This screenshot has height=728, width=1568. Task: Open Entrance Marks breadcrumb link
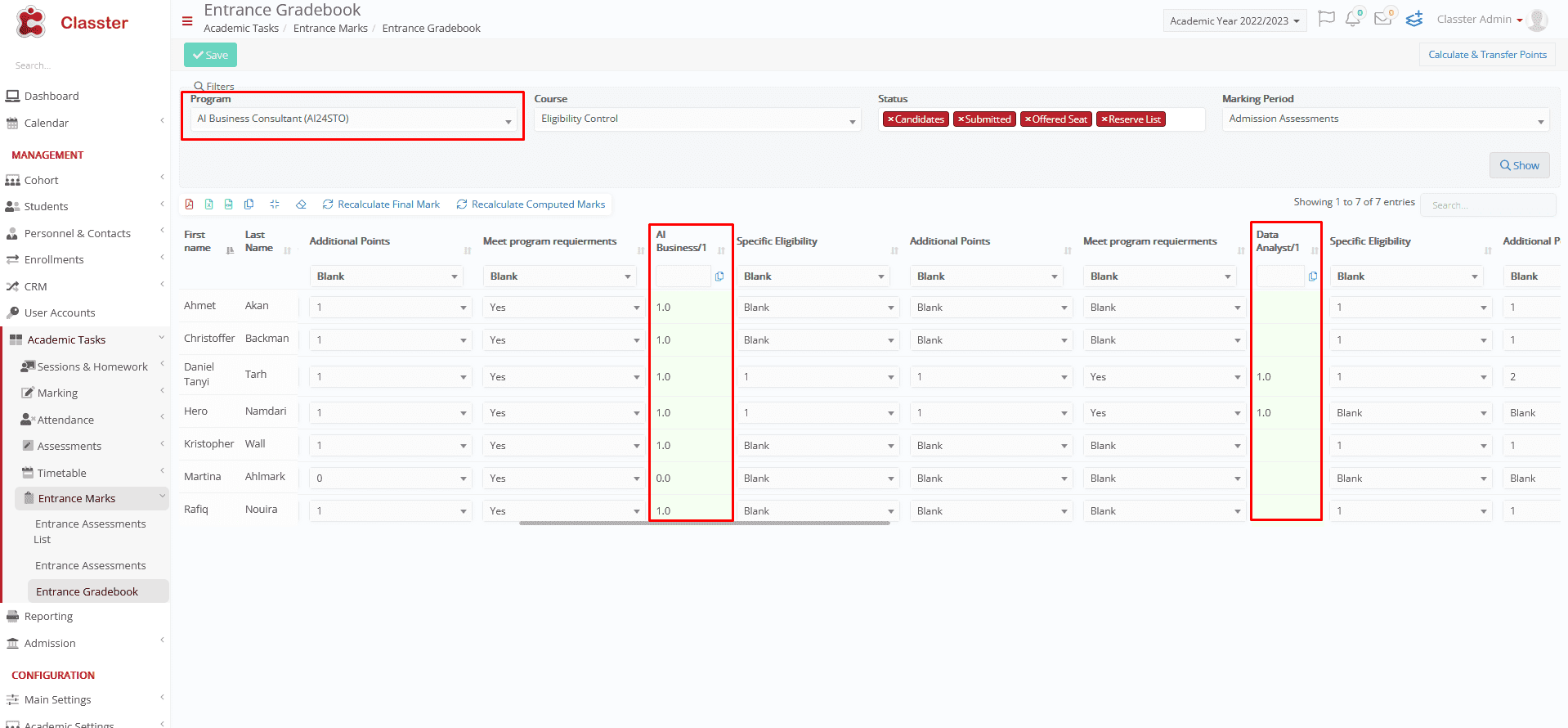(330, 29)
